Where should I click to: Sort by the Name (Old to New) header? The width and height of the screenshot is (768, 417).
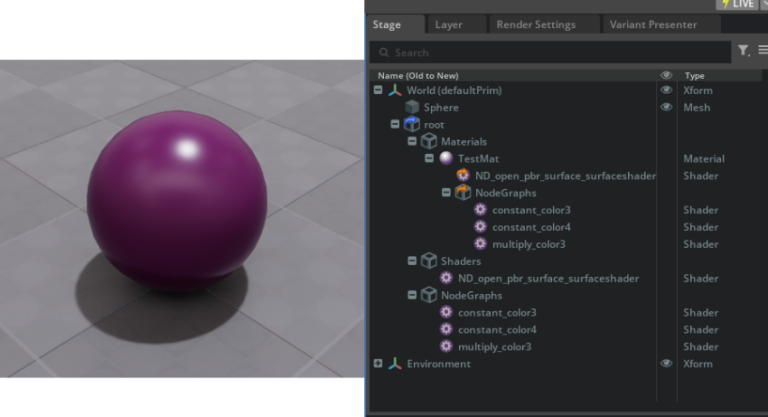(x=418, y=75)
